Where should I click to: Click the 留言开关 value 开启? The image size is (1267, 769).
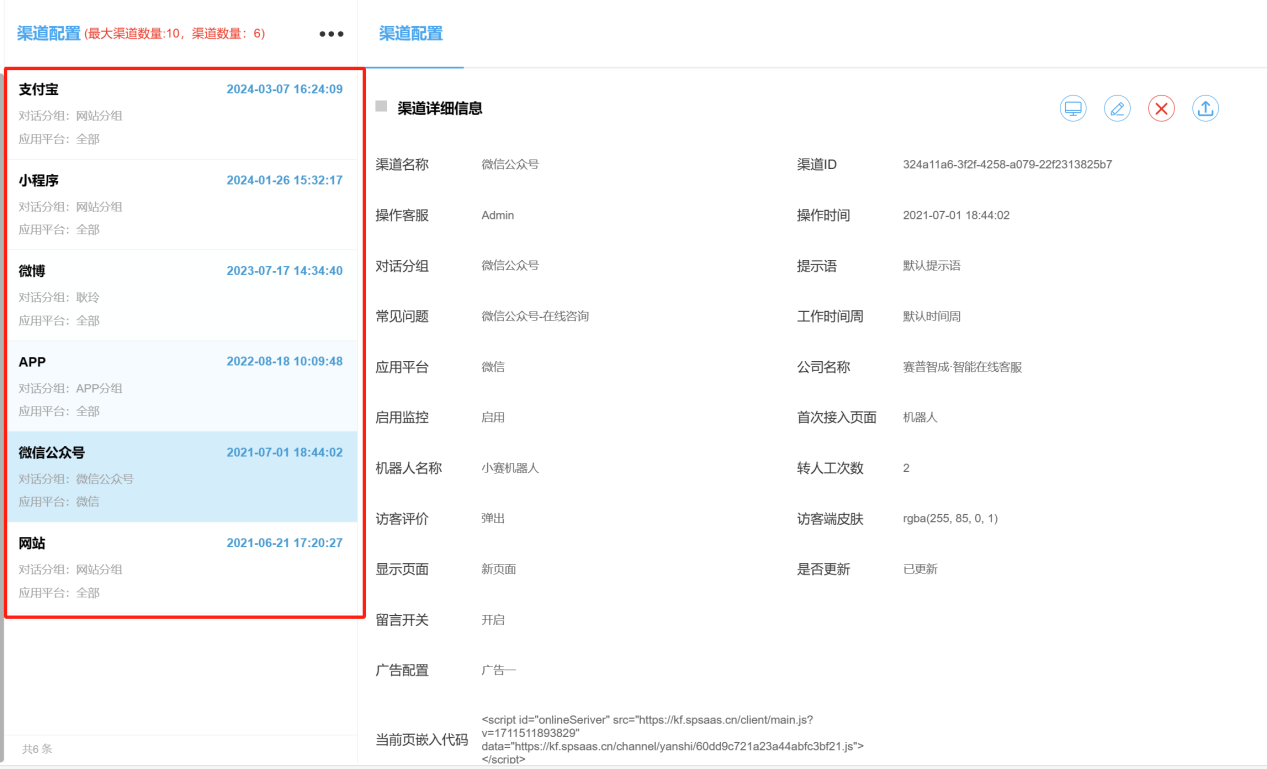click(493, 620)
